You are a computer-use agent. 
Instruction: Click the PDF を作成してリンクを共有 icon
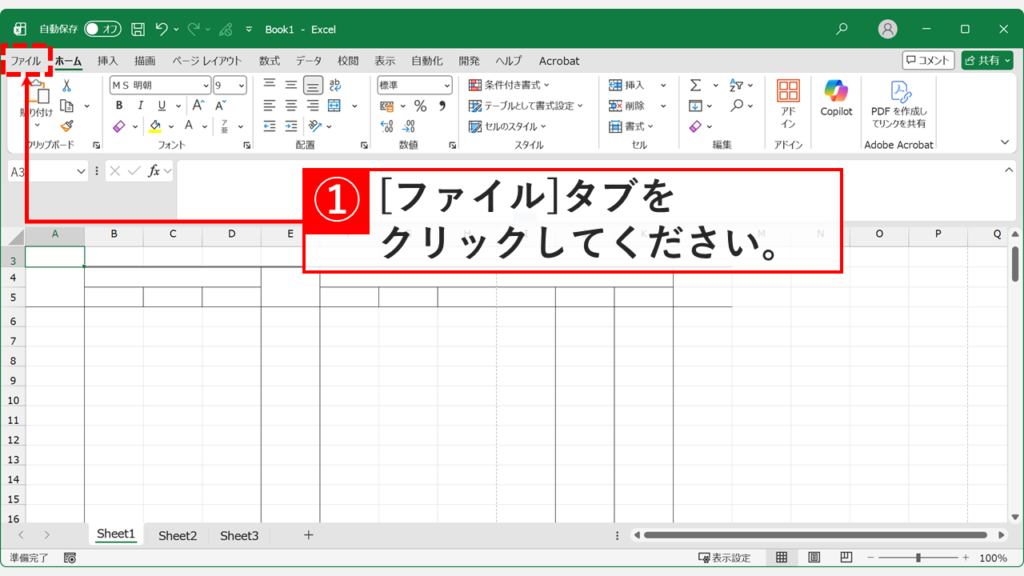point(899,100)
